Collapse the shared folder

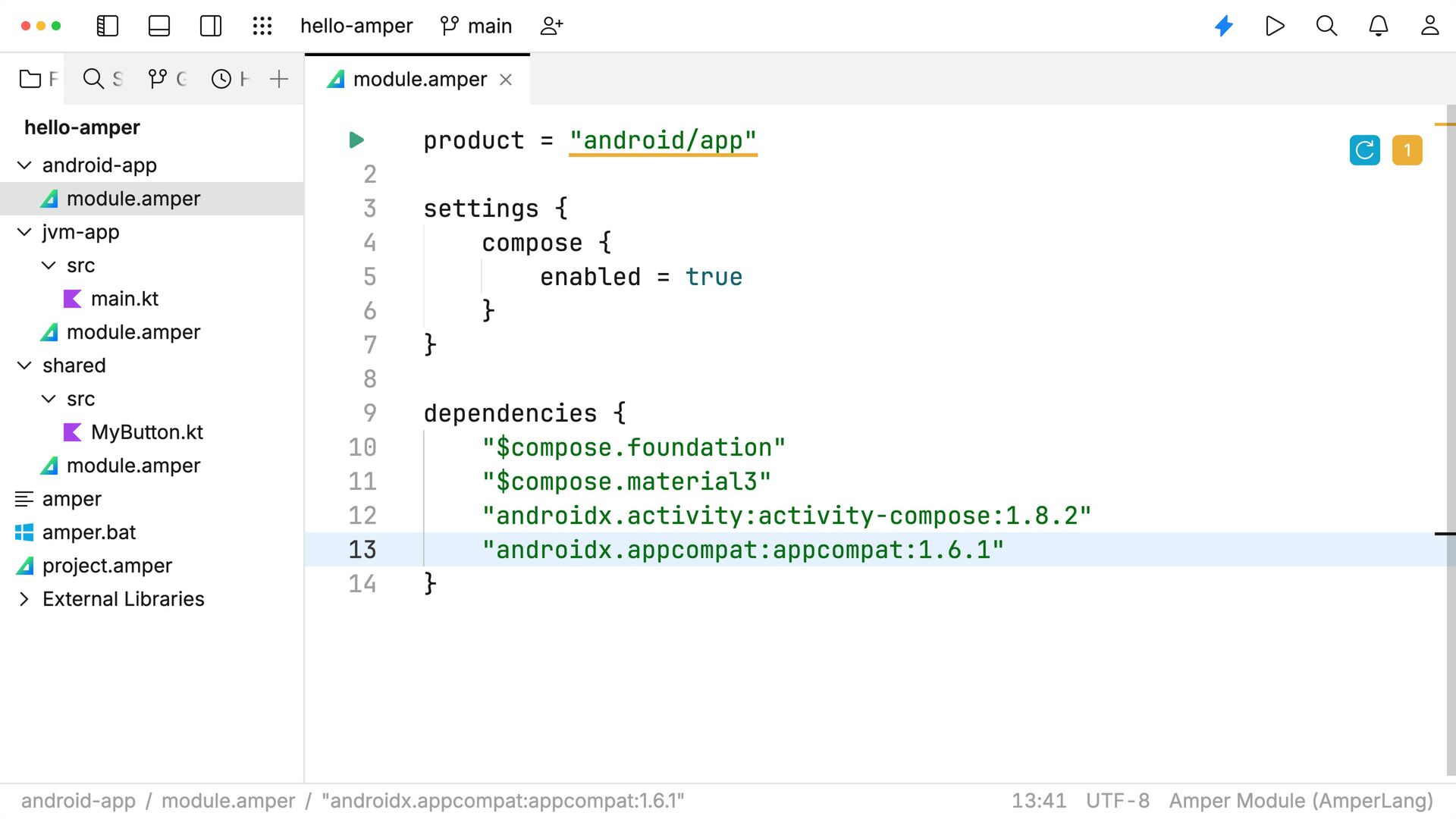24,366
